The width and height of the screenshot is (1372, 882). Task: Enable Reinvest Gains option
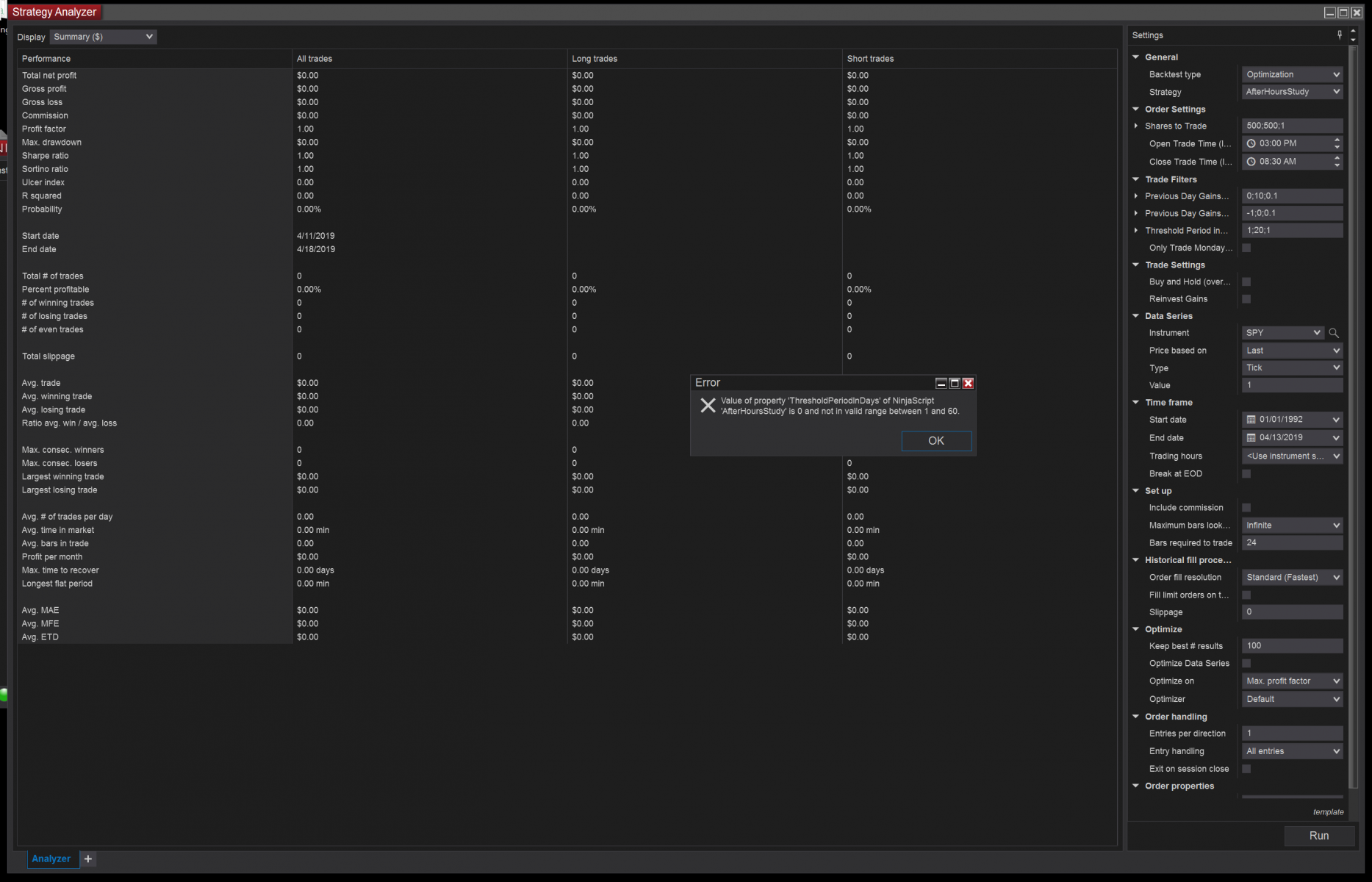[1246, 299]
